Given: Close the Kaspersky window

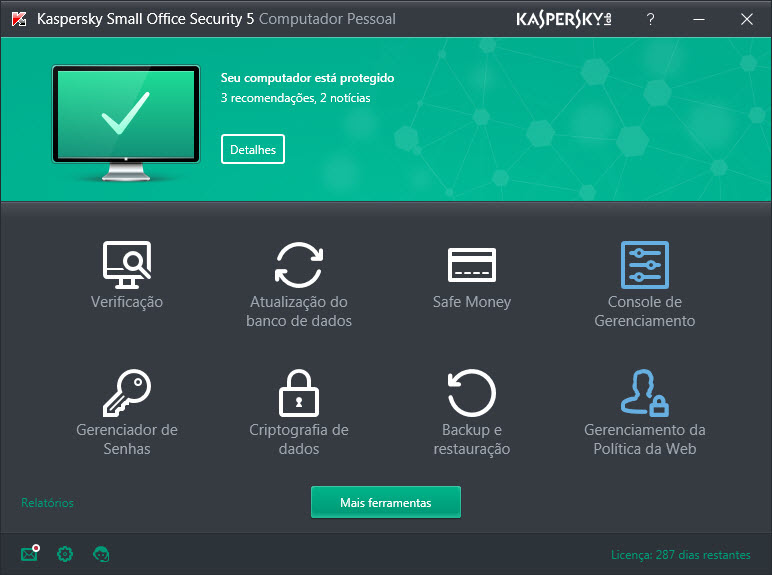Looking at the screenshot, I should [746, 19].
